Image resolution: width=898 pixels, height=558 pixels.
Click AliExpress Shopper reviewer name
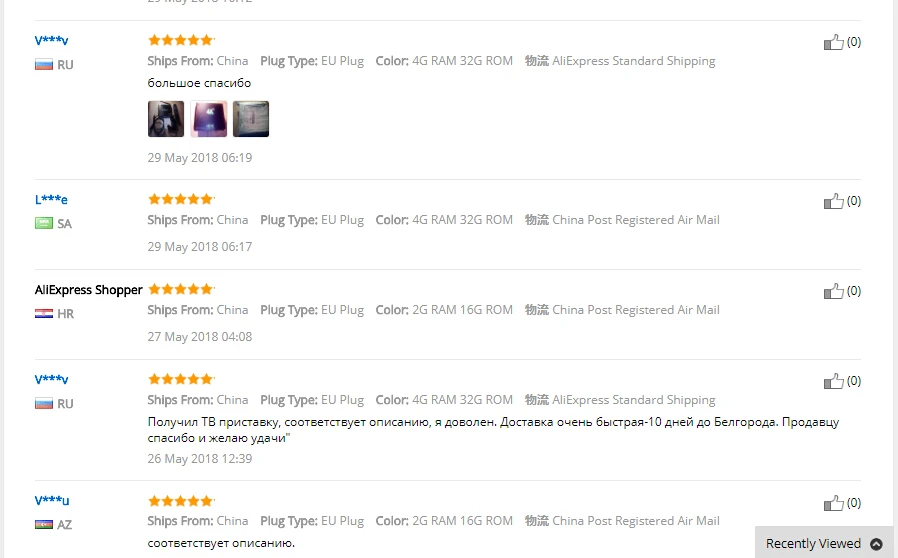(88, 290)
